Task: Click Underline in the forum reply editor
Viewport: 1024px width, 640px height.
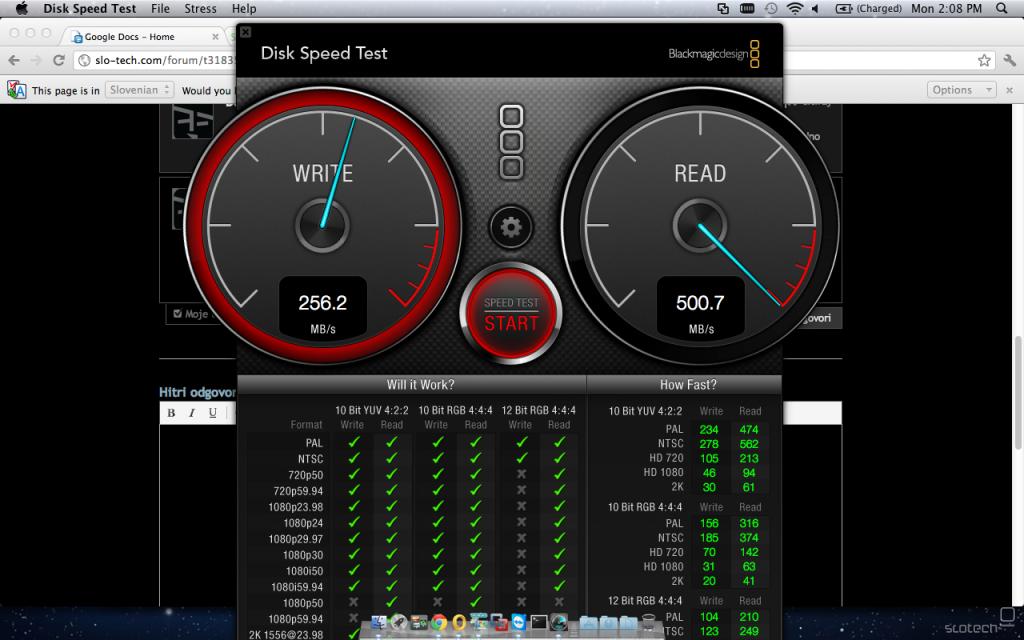Action: 213,413
